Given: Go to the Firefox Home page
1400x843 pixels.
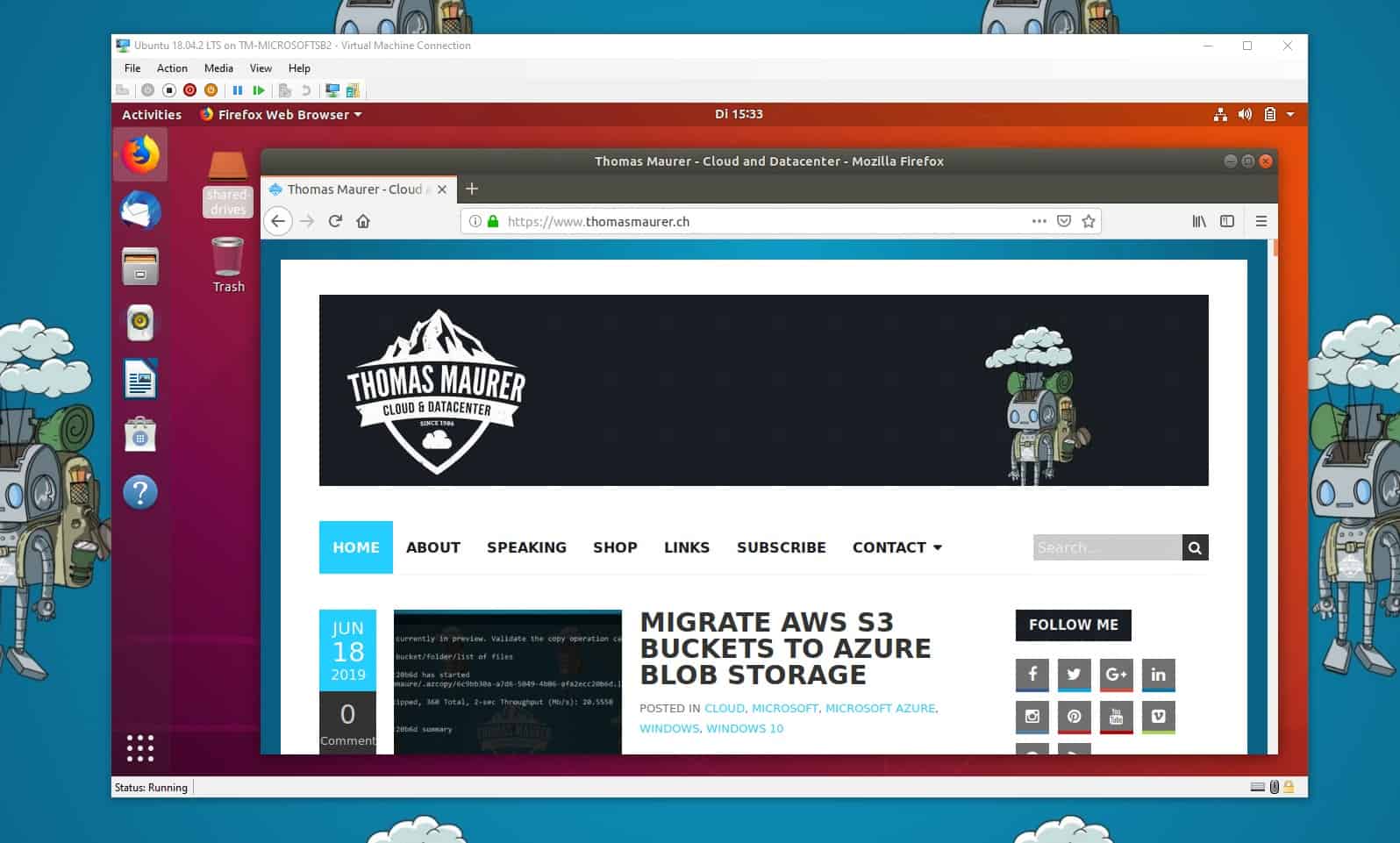Looking at the screenshot, I should 363,221.
